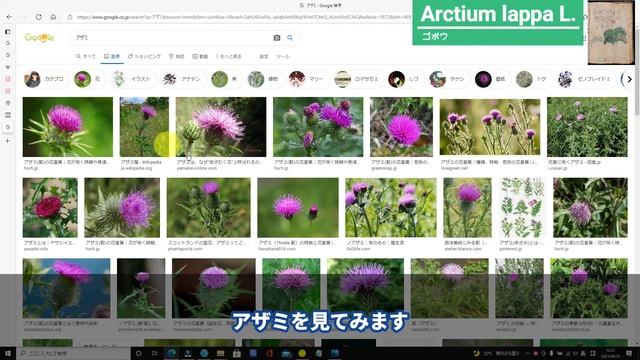Open Microsoft Edge from the taskbar
Screen dimensions: 640x360
tap(171, 353)
